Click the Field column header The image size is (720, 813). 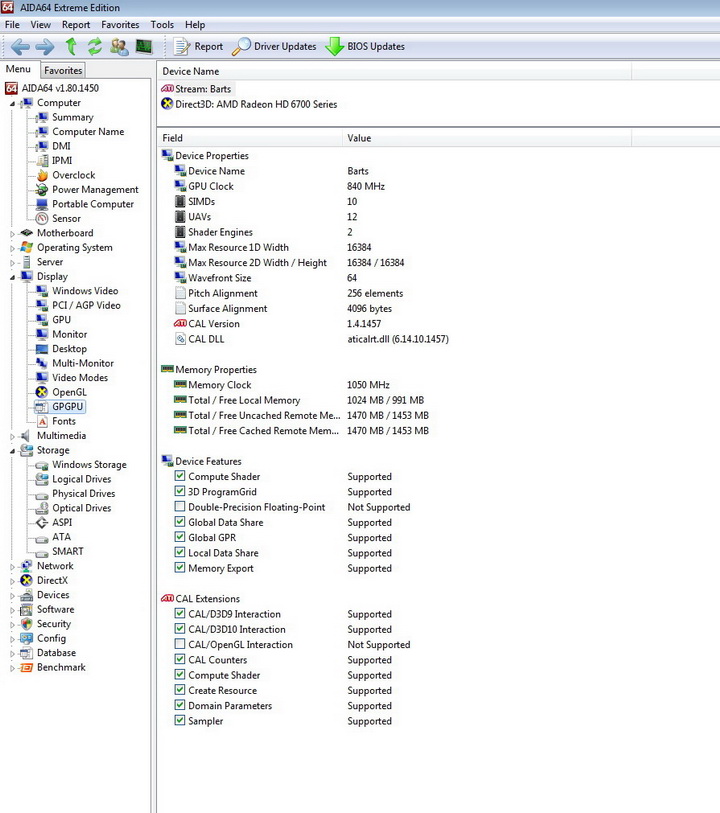tap(249, 138)
